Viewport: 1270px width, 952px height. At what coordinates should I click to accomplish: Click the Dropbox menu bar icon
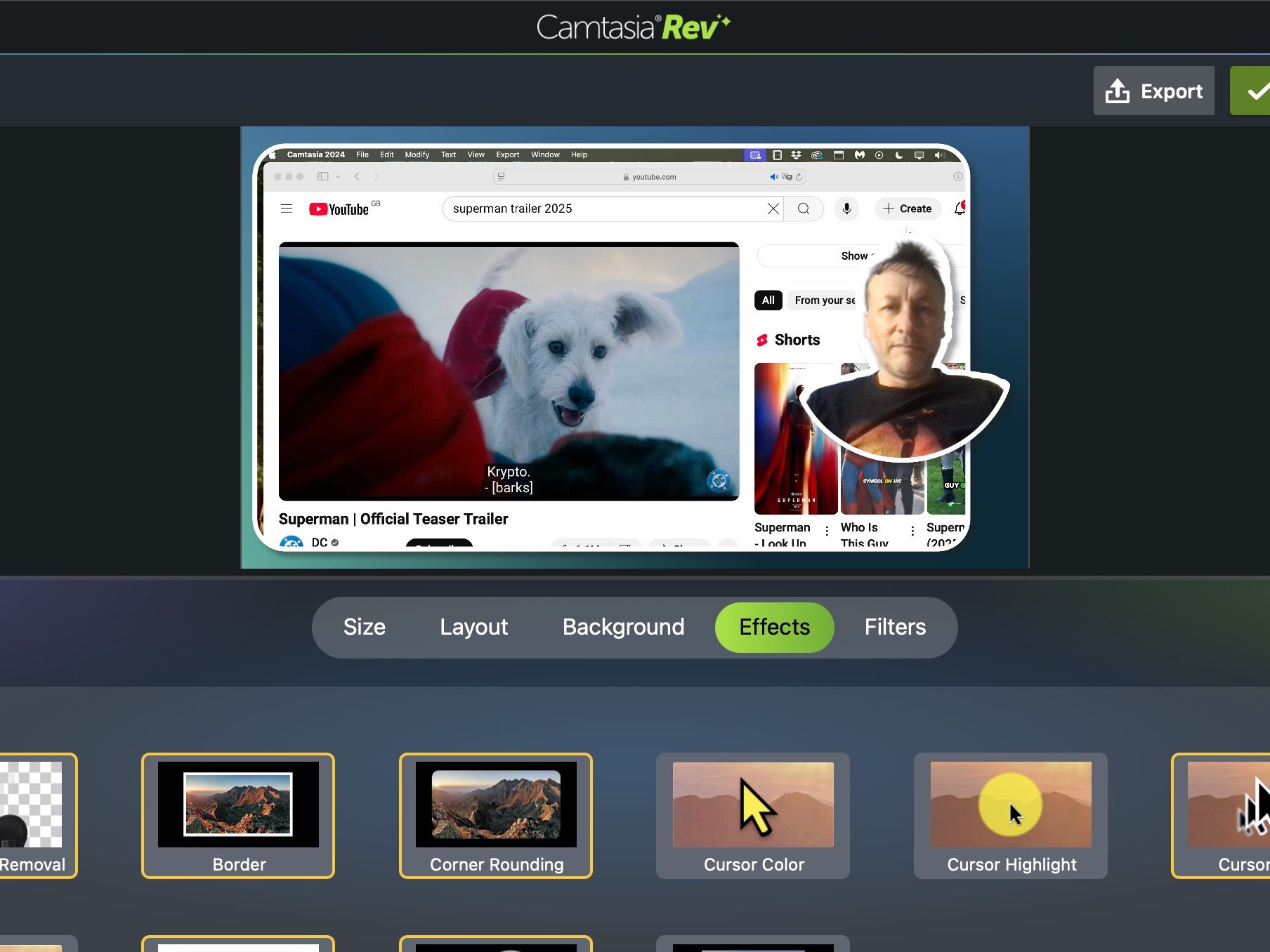[x=796, y=155]
